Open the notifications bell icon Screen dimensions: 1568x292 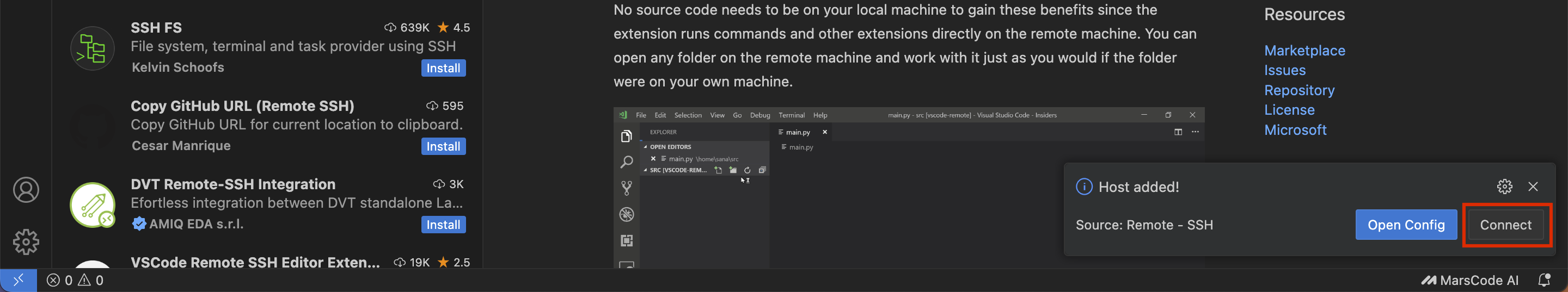coord(1544,280)
